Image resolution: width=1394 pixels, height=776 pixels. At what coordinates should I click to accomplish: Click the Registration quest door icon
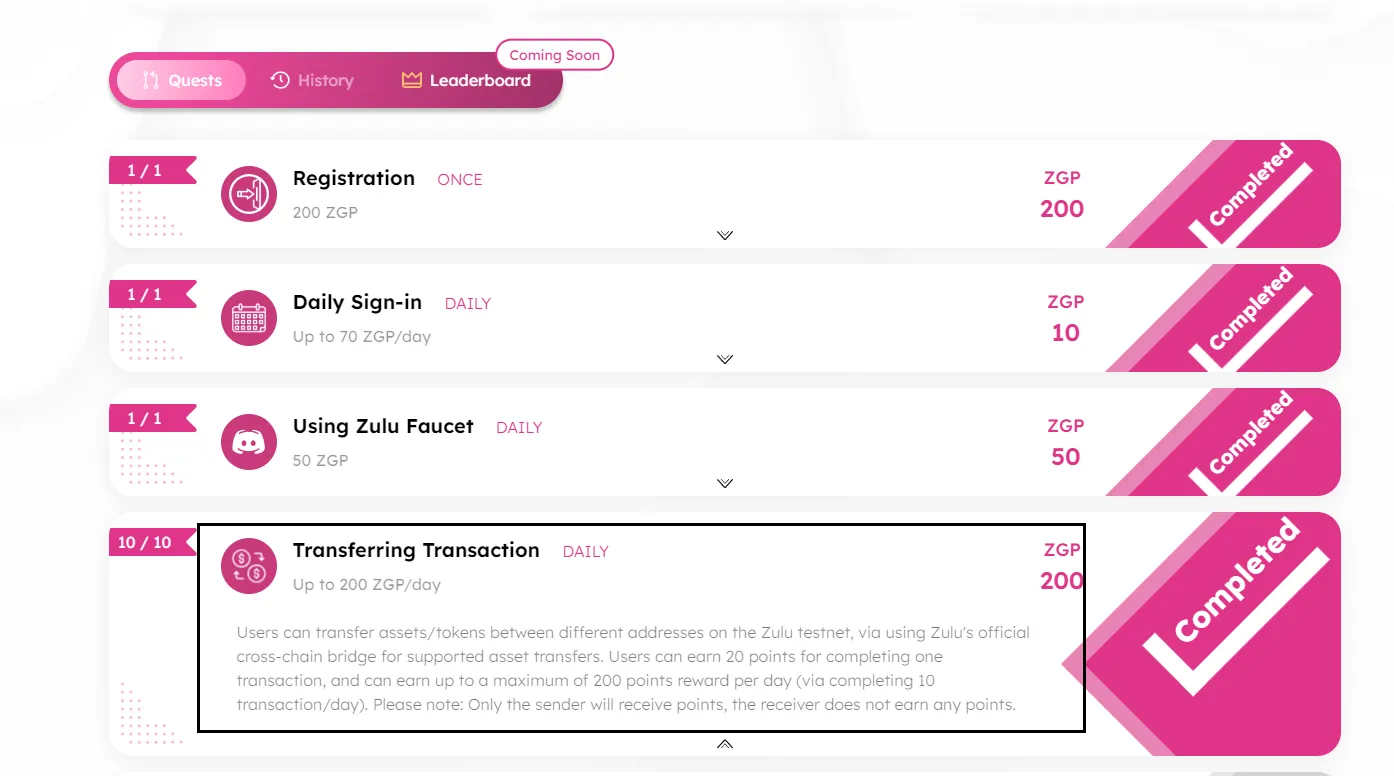[x=248, y=194]
